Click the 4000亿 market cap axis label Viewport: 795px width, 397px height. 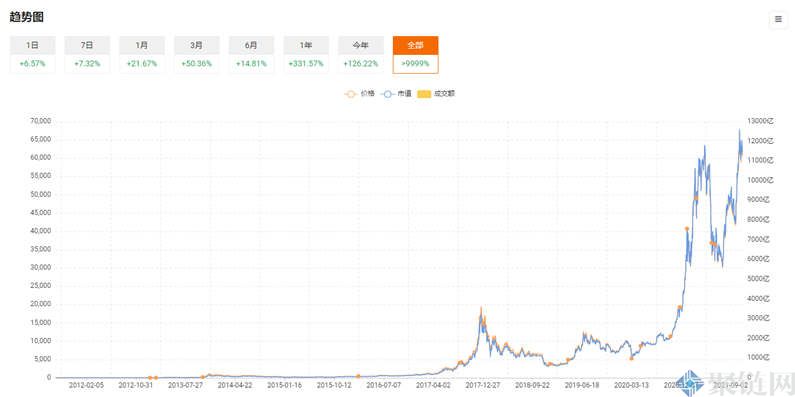(758, 299)
